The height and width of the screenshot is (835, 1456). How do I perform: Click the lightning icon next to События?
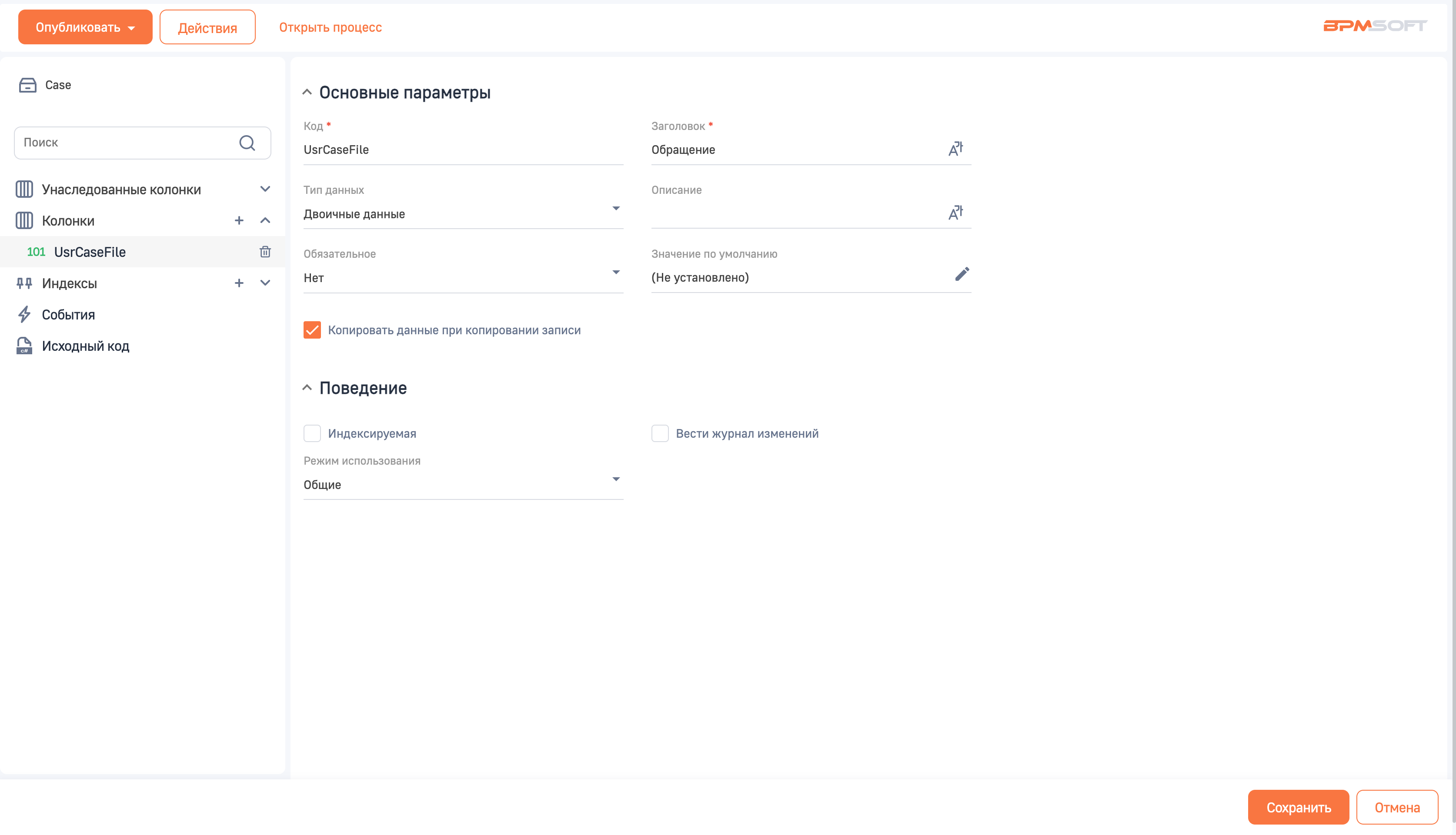pyautogui.click(x=24, y=314)
